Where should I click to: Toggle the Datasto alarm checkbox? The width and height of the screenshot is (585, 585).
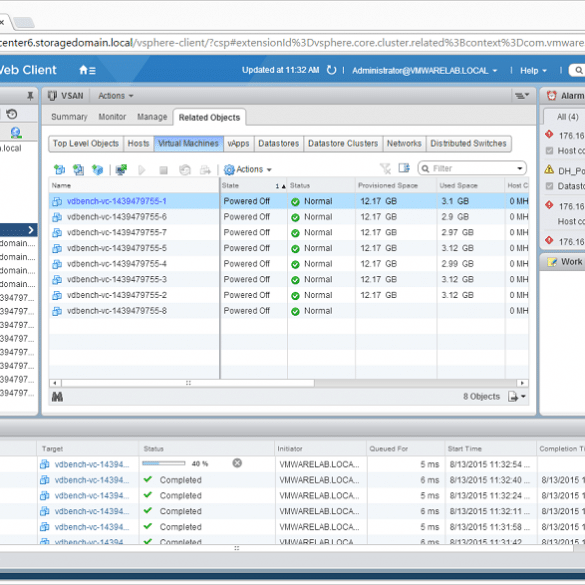(549, 186)
